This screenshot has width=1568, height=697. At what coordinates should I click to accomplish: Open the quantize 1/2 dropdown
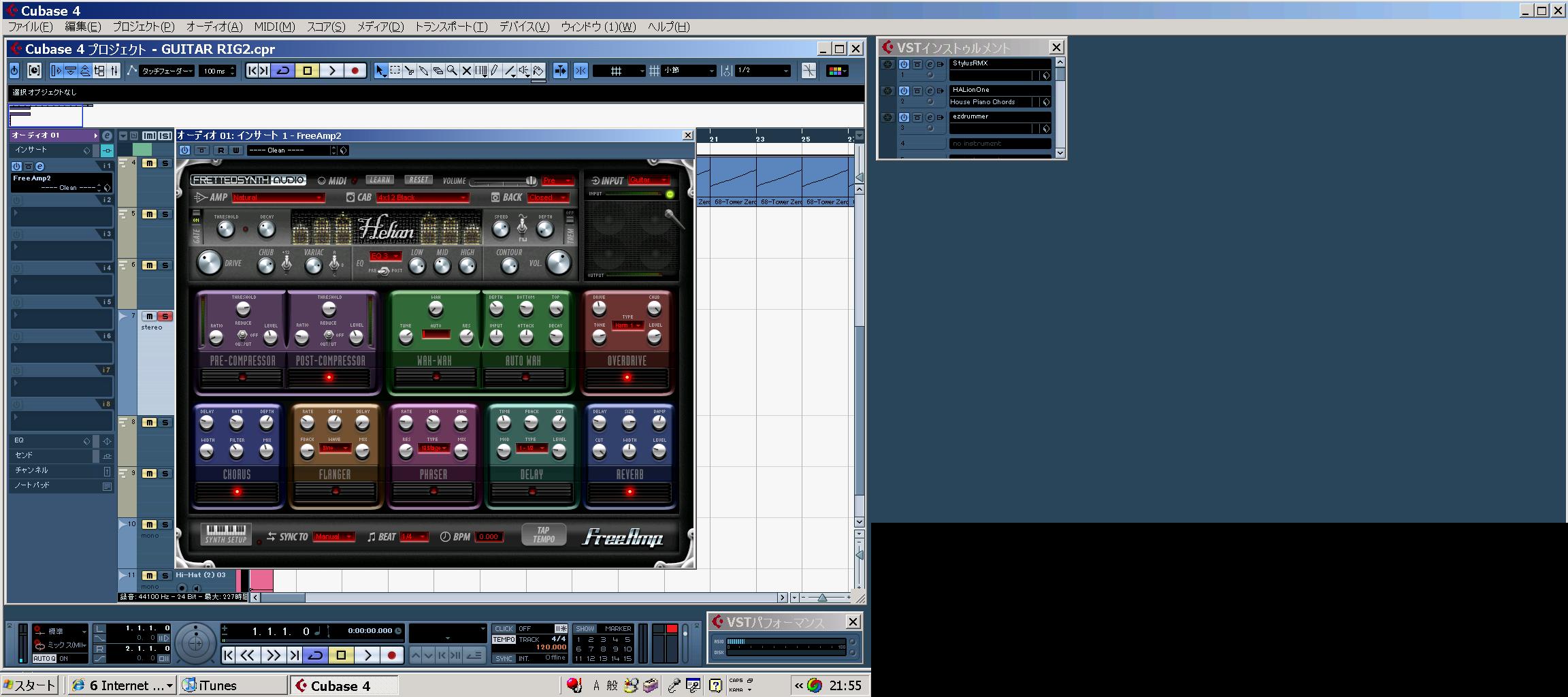coord(764,70)
